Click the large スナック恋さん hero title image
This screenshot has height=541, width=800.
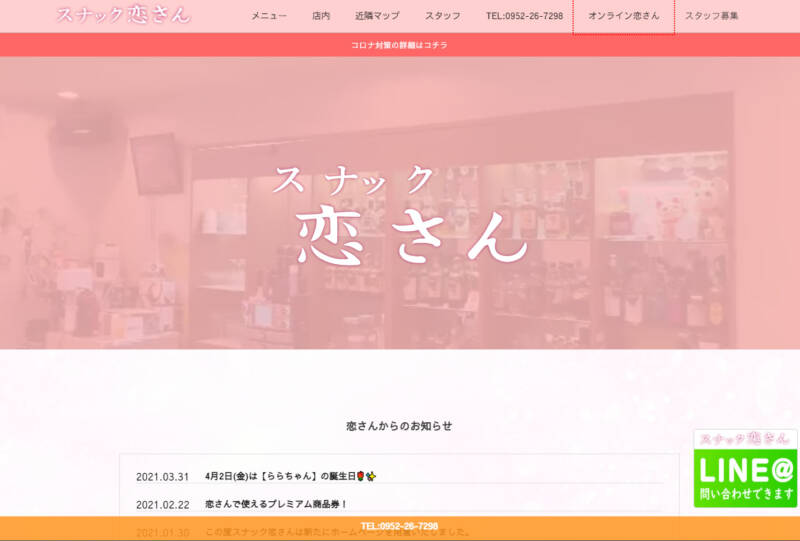click(401, 214)
